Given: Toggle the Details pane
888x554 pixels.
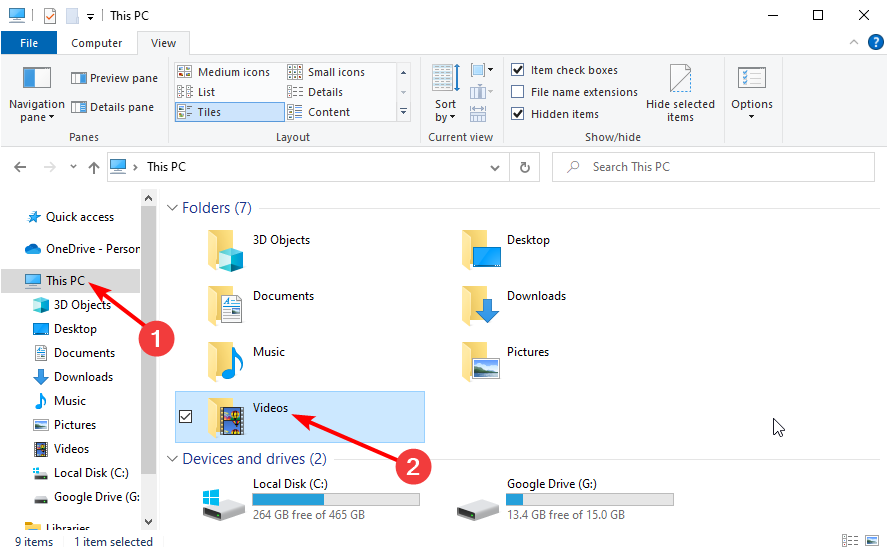Looking at the screenshot, I should (112, 107).
